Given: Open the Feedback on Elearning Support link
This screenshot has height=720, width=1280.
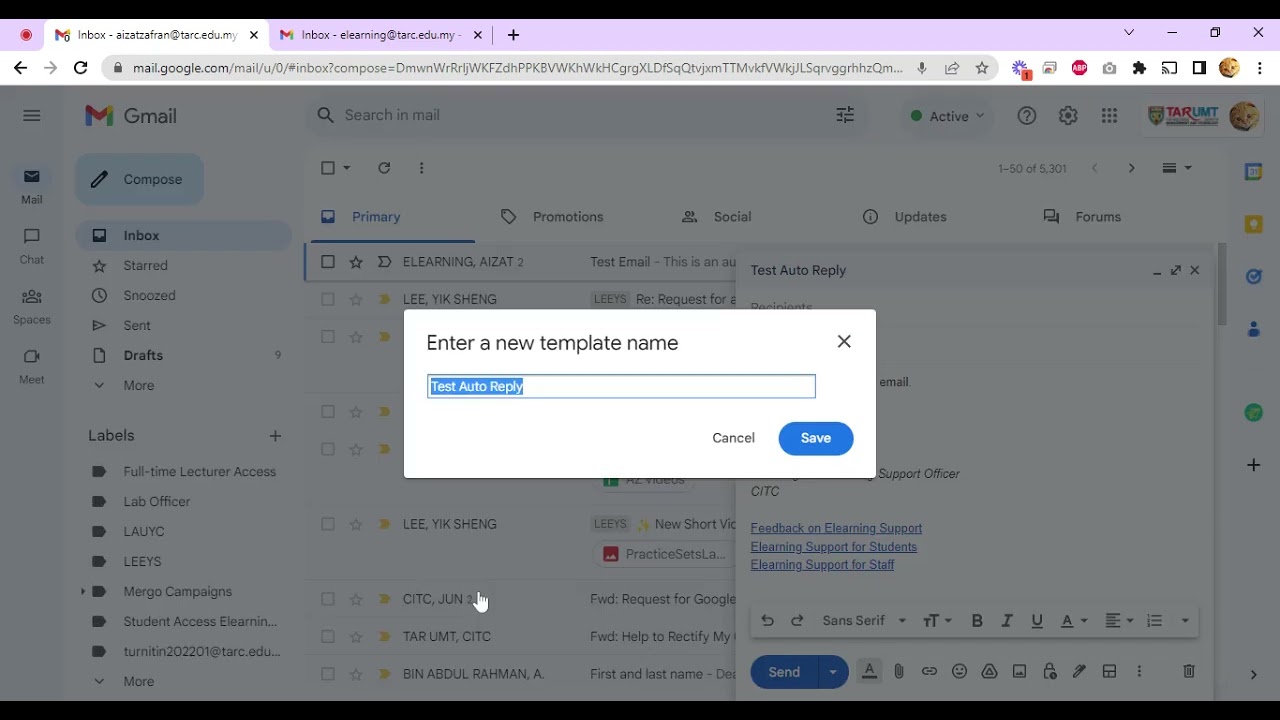Looking at the screenshot, I should [836, 528].
